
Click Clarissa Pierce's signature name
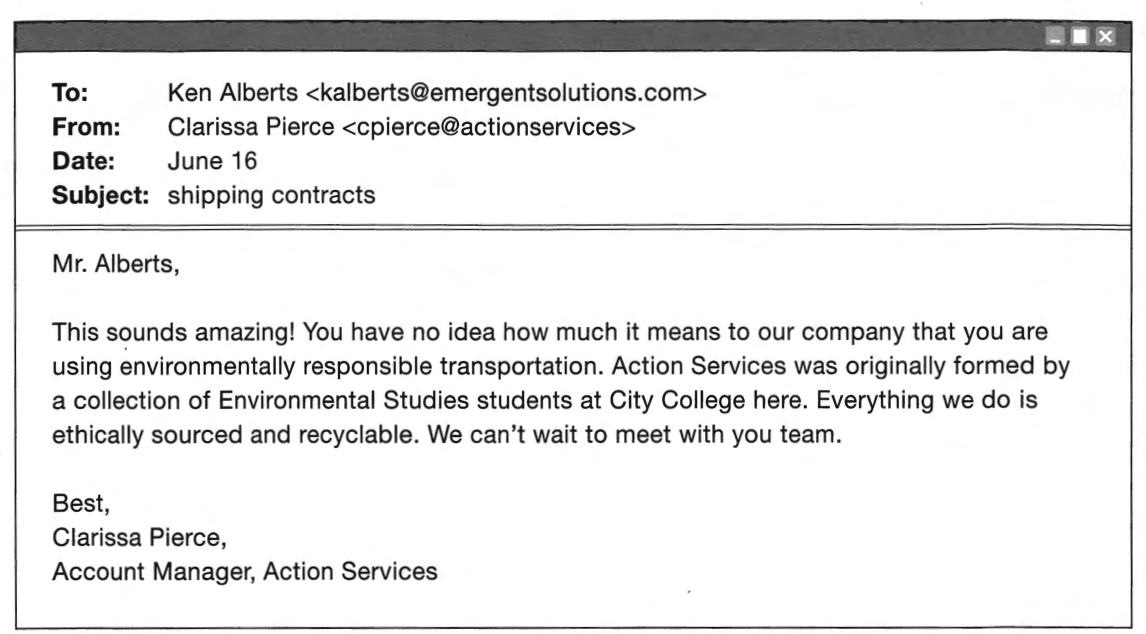139,537
